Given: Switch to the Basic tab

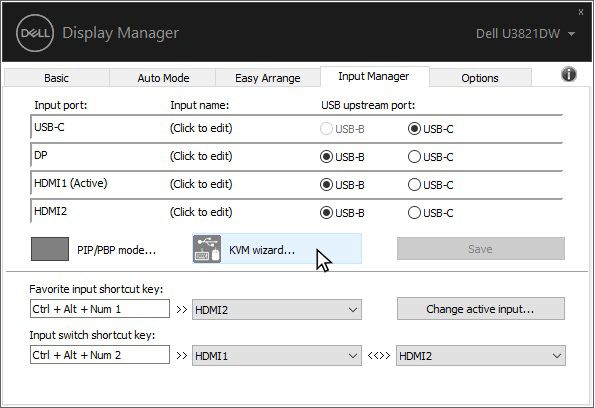Looking at the screenshot, I should coord(57,78).
